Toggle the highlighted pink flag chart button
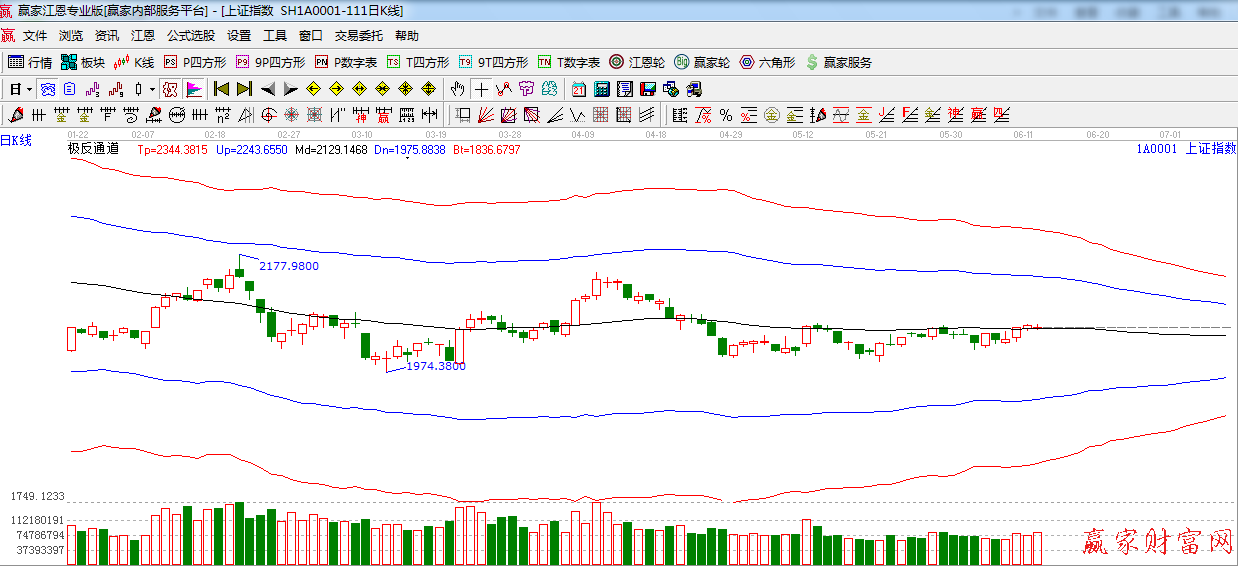The image size is (1238, 566). 194,89
